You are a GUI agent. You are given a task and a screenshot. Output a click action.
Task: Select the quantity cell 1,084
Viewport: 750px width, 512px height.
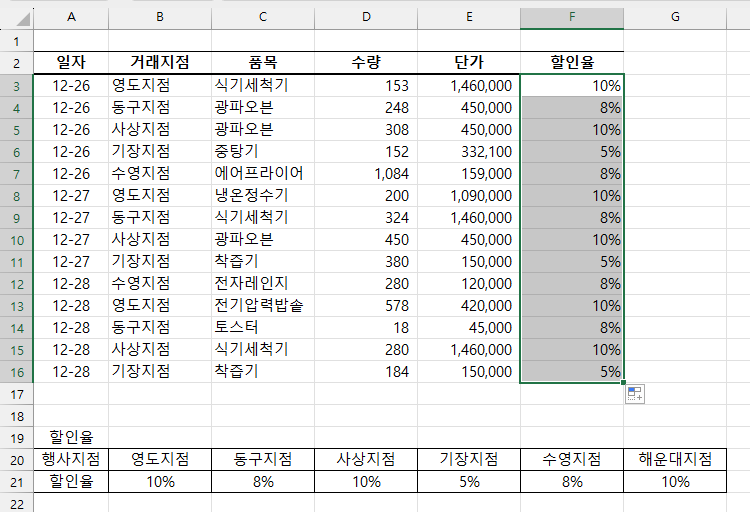click(366, 173)
